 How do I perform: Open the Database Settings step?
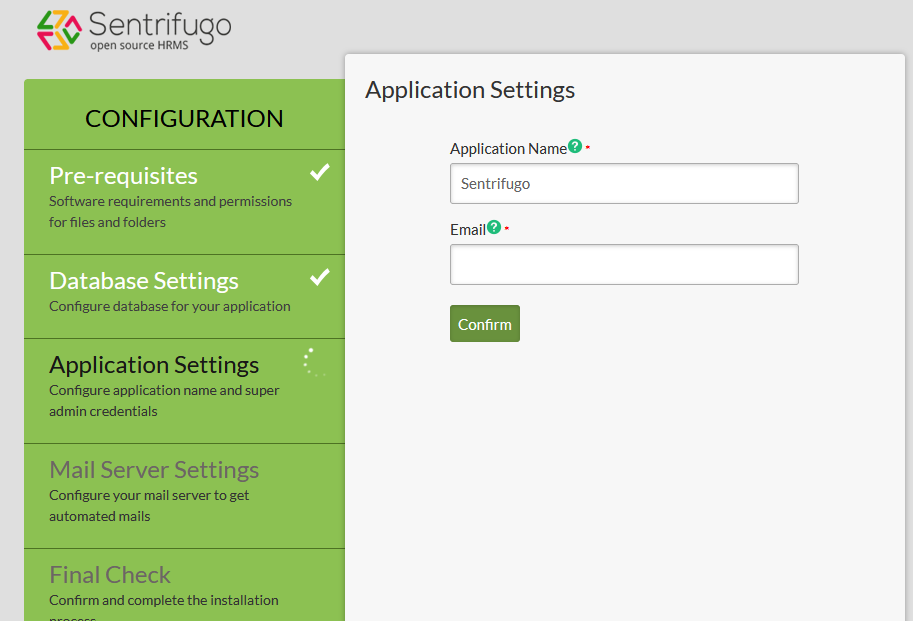[x=144, y=281]
